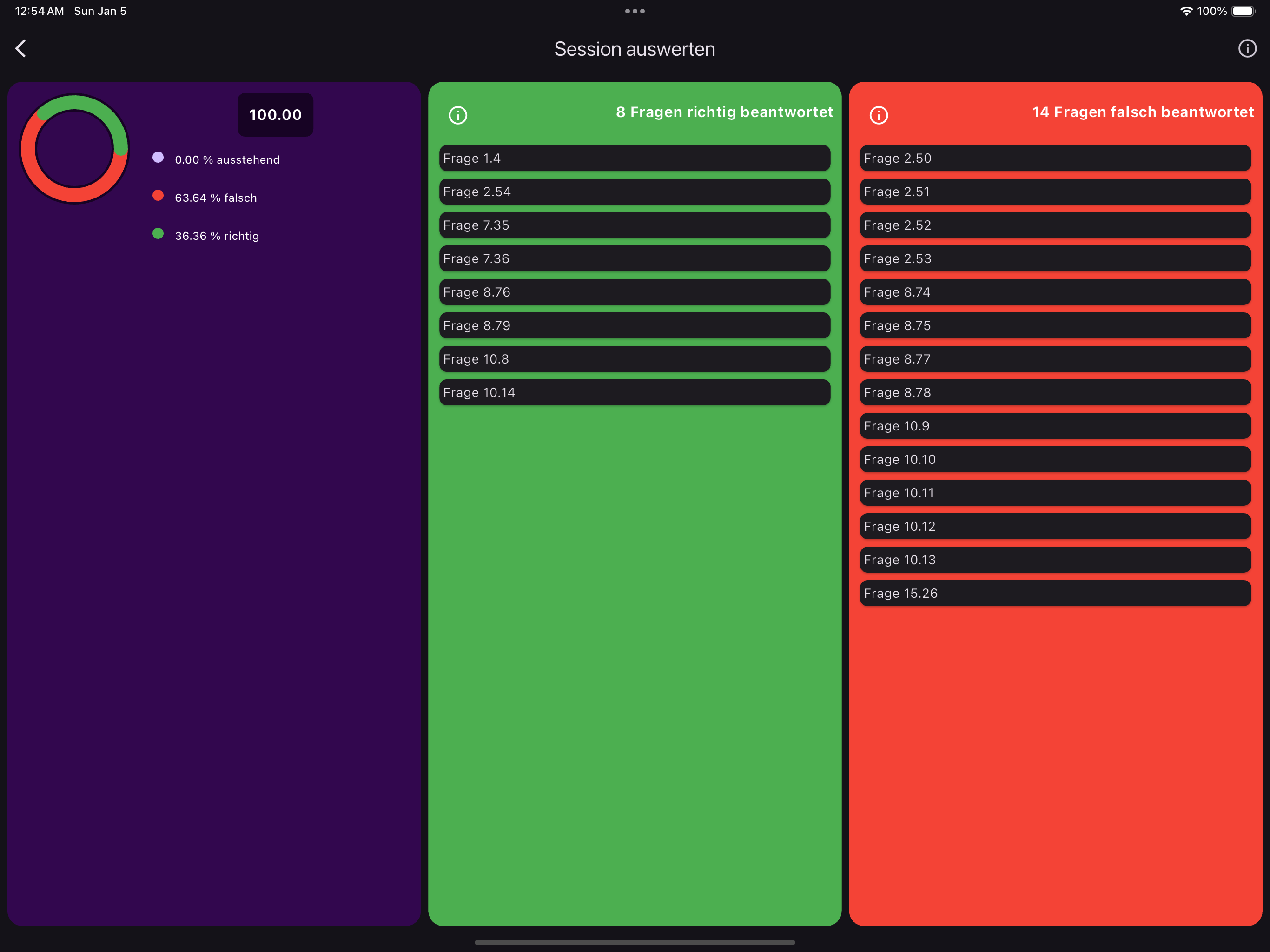Tap the '0.00 % ausstehend' label
The height and width of the screenshot is (952, 1270).
227,159
